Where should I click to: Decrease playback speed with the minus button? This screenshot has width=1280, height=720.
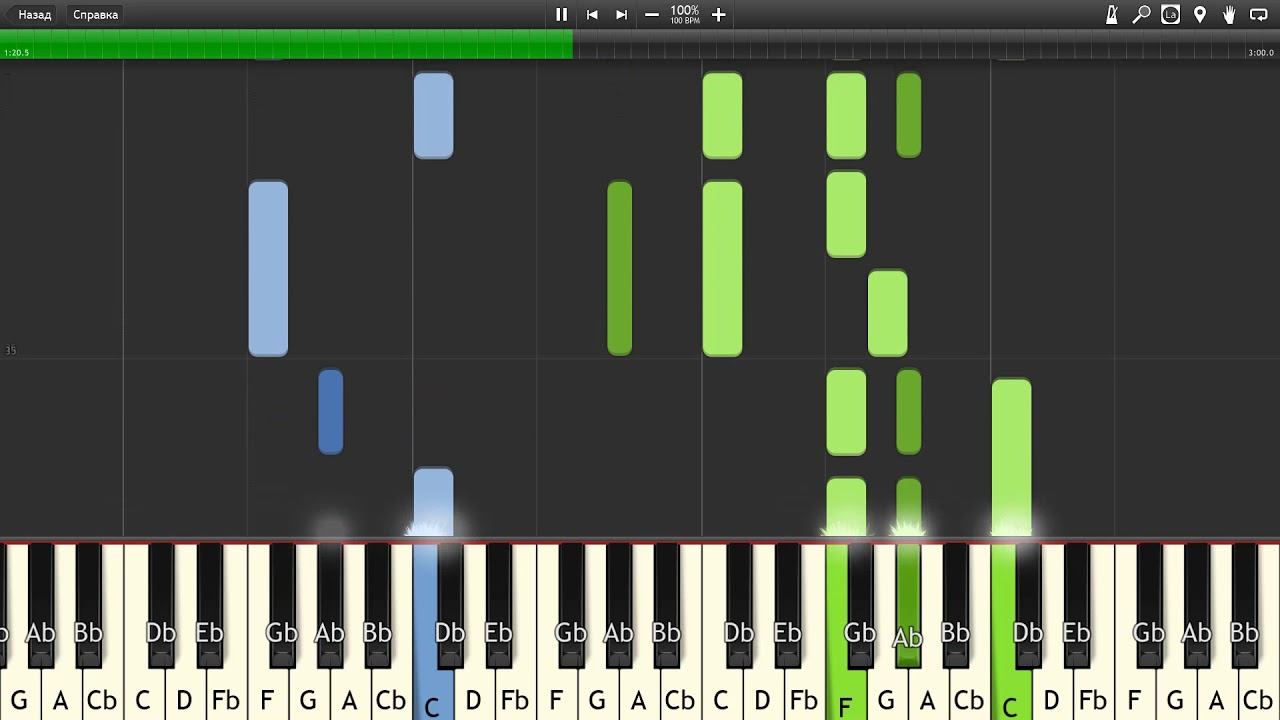click(x=652, y=14)
